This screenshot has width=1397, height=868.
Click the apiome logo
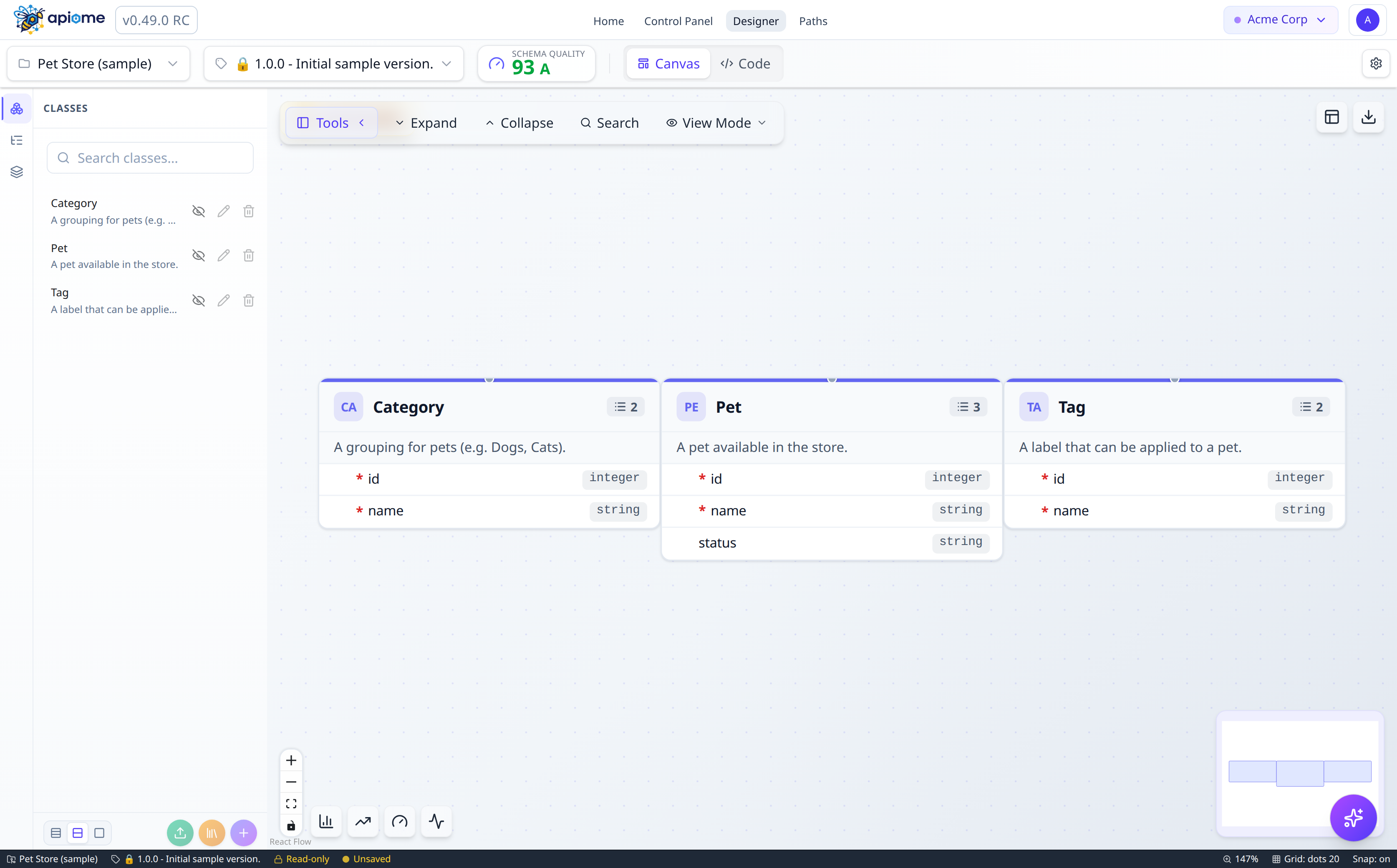click(x=59, y=20)
